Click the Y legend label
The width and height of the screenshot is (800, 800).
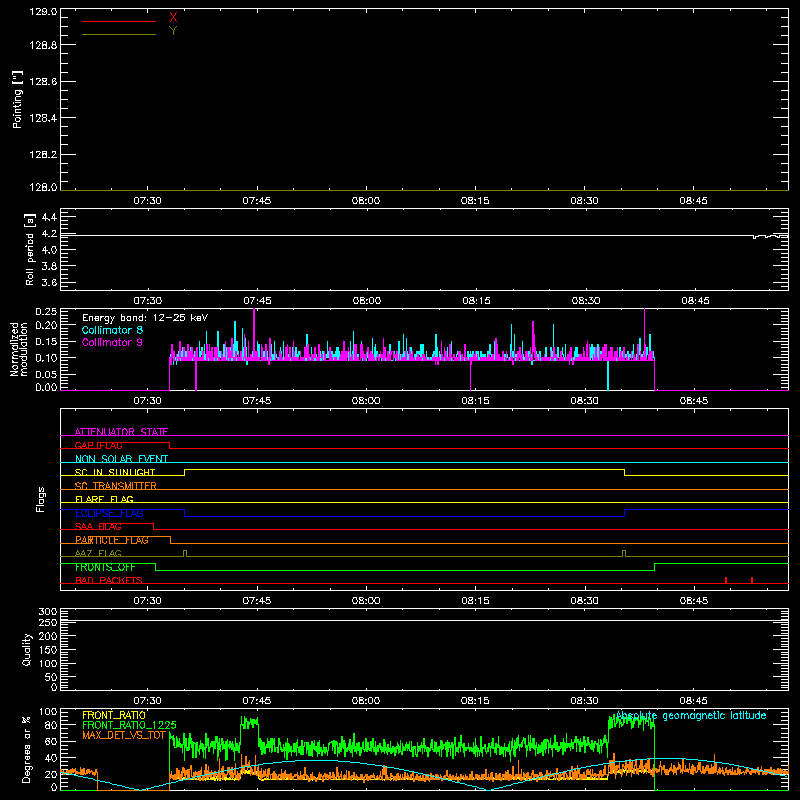tap(173, 31)
